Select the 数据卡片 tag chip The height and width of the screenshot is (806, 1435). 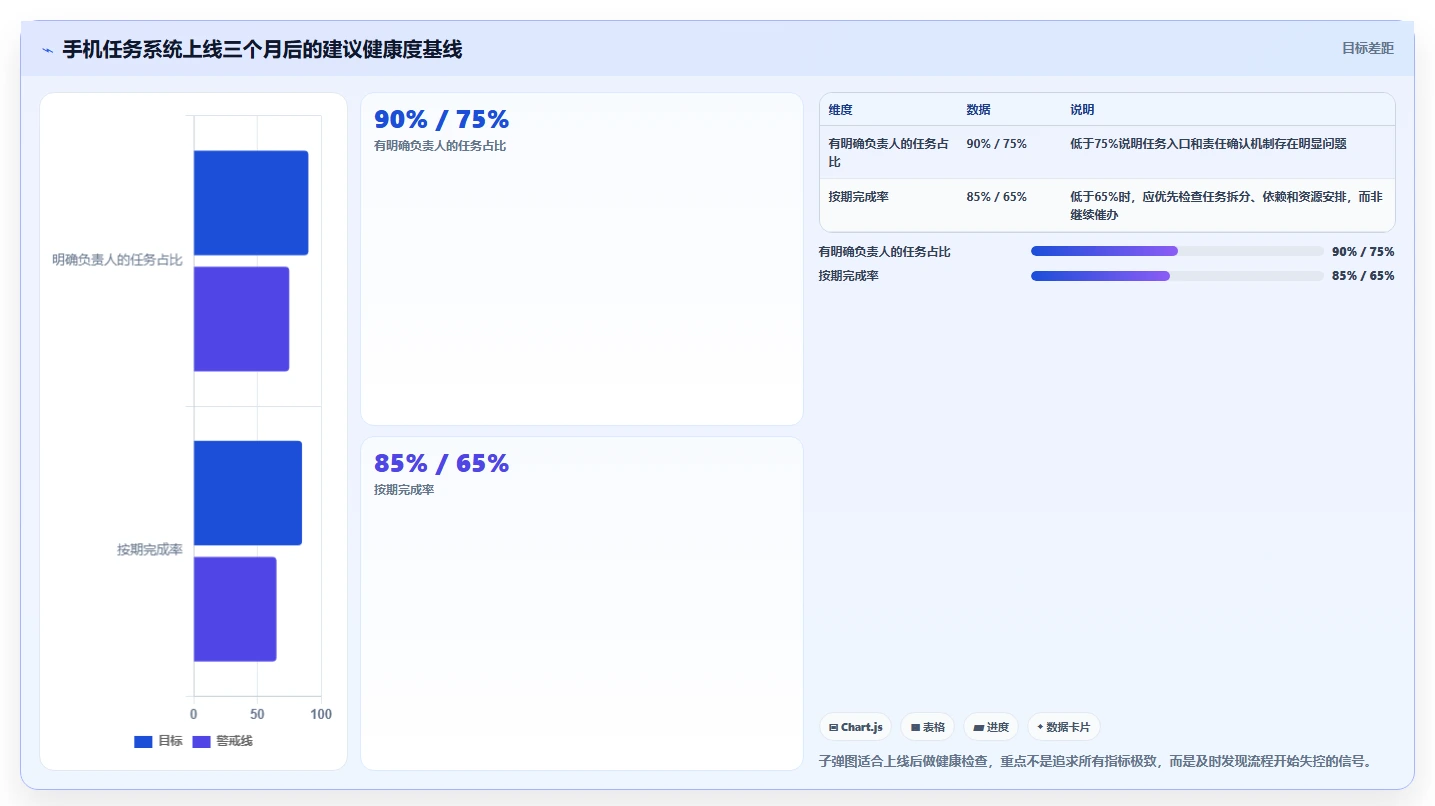(x=1063, y=727)
